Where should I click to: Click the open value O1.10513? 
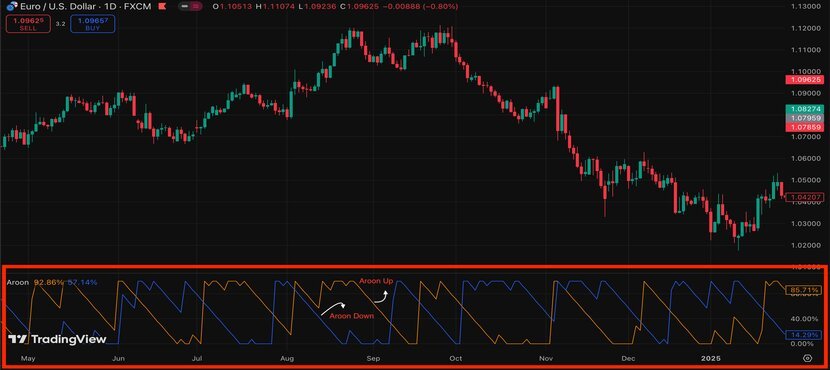[x=232, y=6]
